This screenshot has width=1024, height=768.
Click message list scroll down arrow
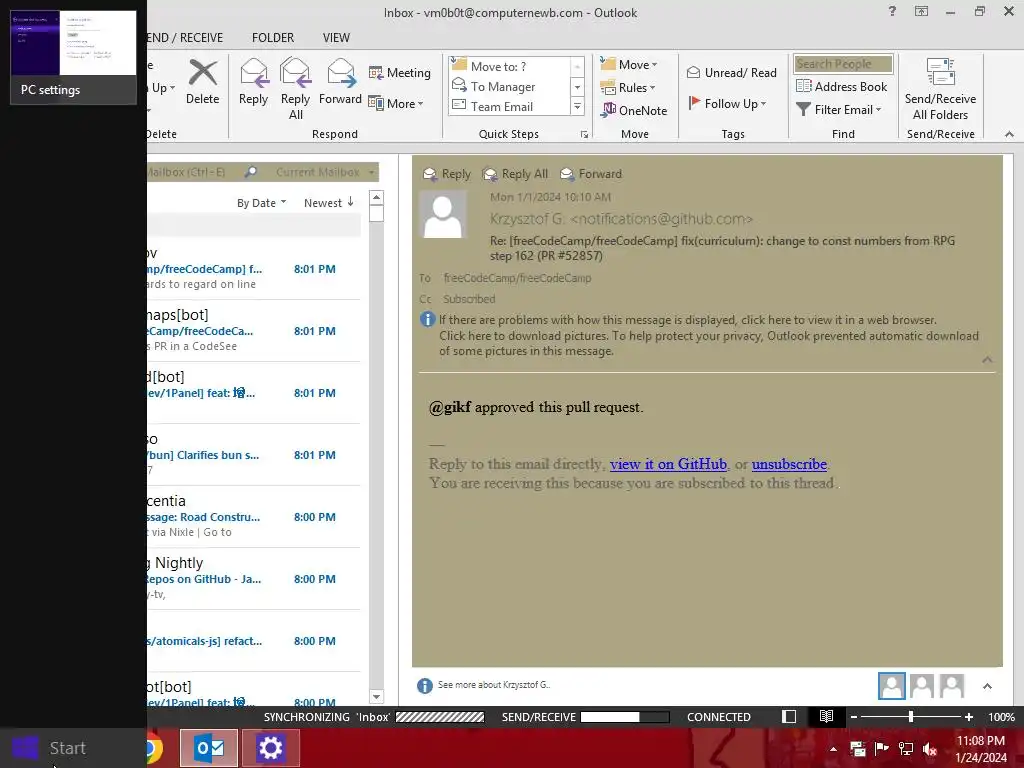[376, 696]
